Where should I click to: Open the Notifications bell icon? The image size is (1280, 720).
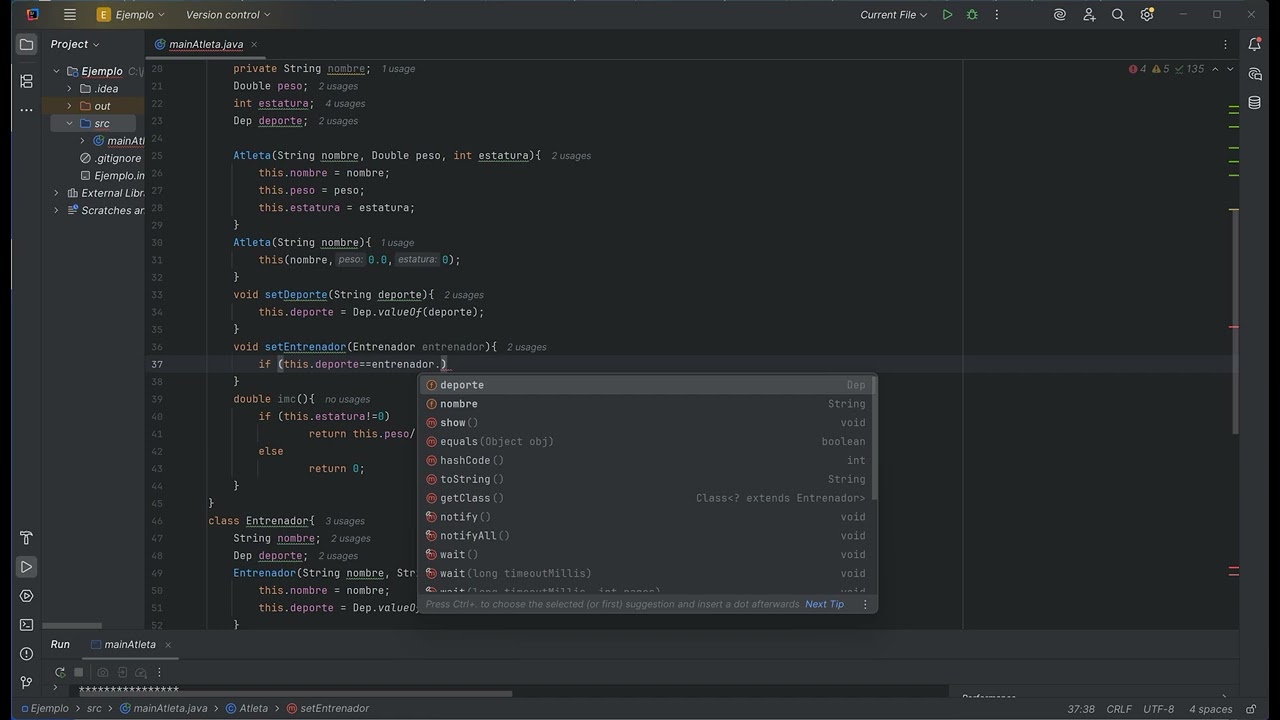coord(1255,44)
